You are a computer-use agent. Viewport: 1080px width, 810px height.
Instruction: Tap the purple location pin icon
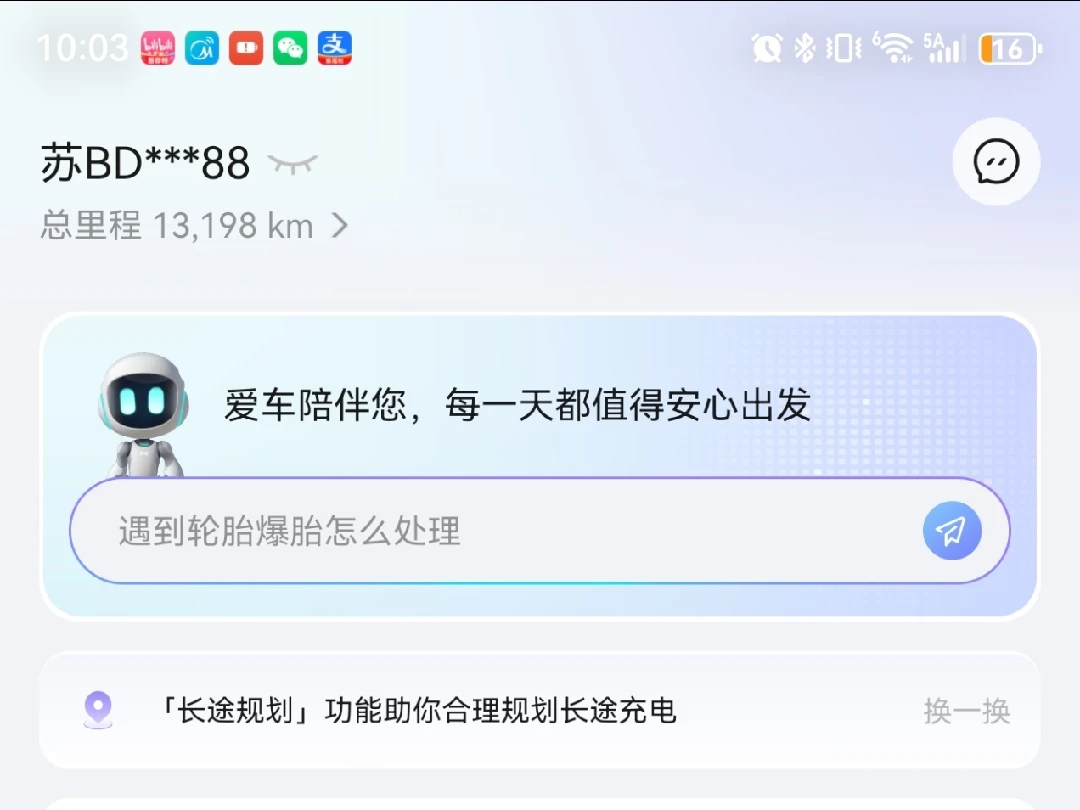point(98,710)
